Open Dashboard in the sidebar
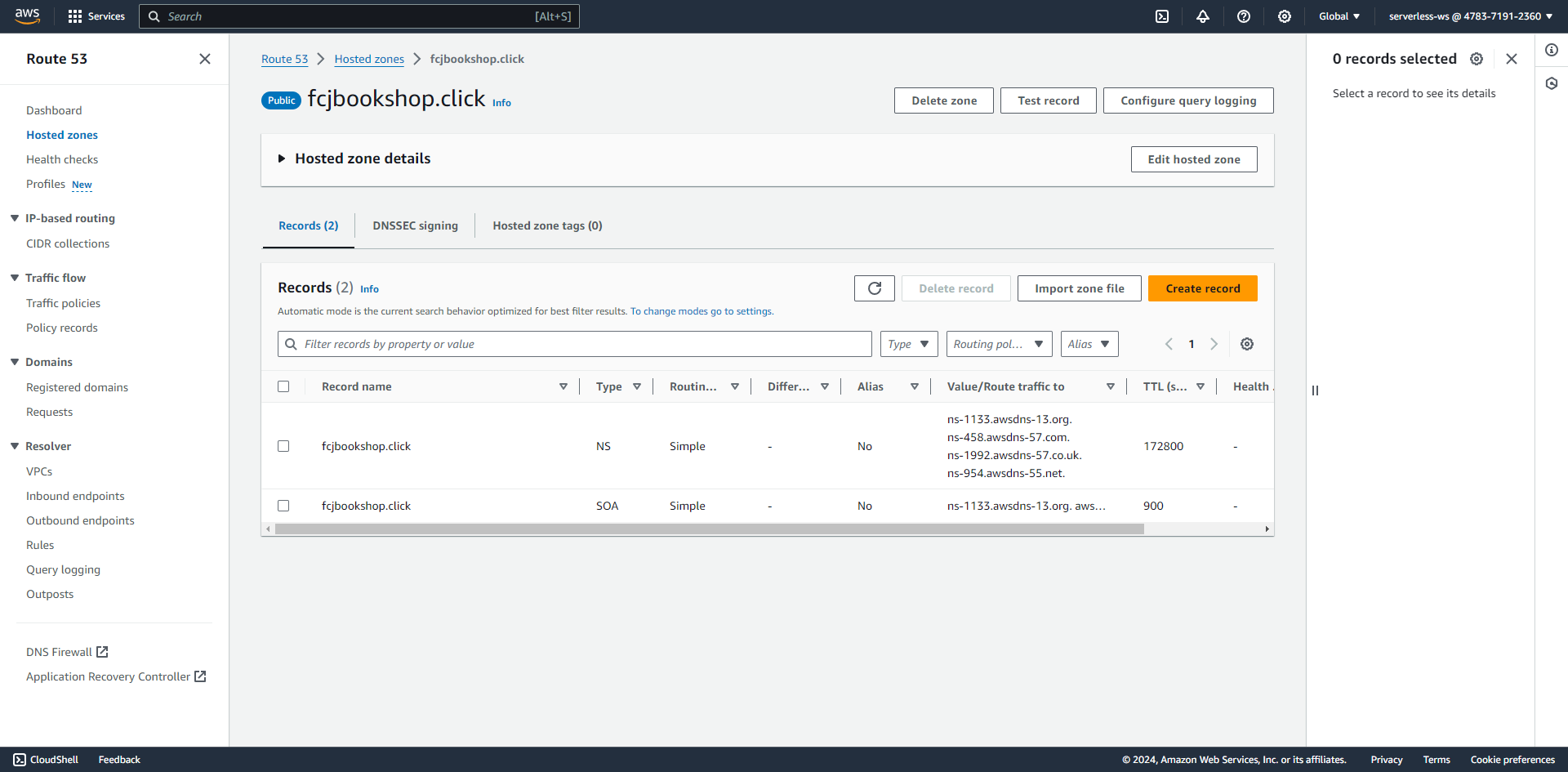The image size is (1568, 772). (54, 110)
